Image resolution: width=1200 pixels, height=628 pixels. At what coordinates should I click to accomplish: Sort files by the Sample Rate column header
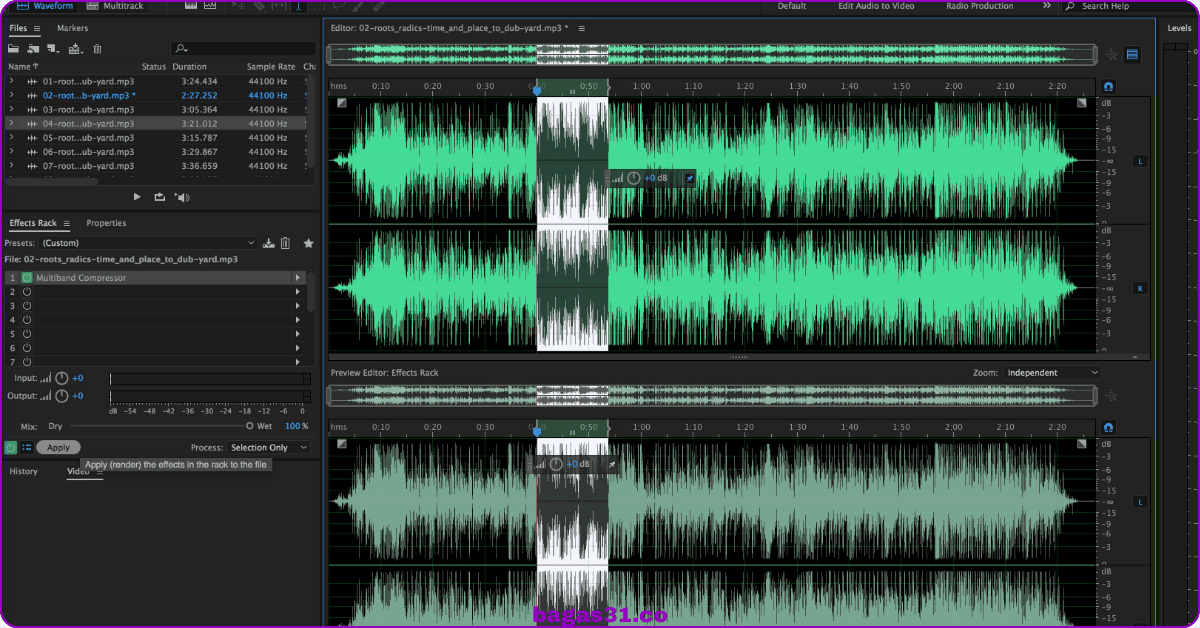click(271, 66)
